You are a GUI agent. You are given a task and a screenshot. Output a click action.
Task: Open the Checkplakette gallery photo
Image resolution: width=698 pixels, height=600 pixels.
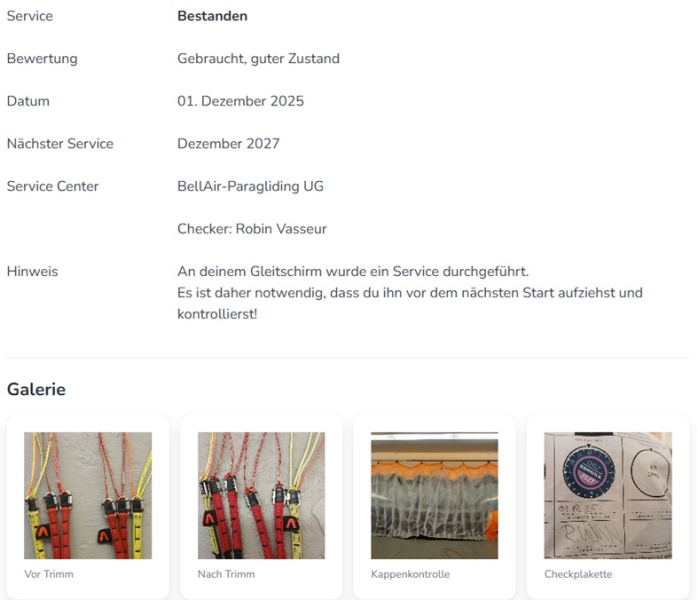[608, 495]
